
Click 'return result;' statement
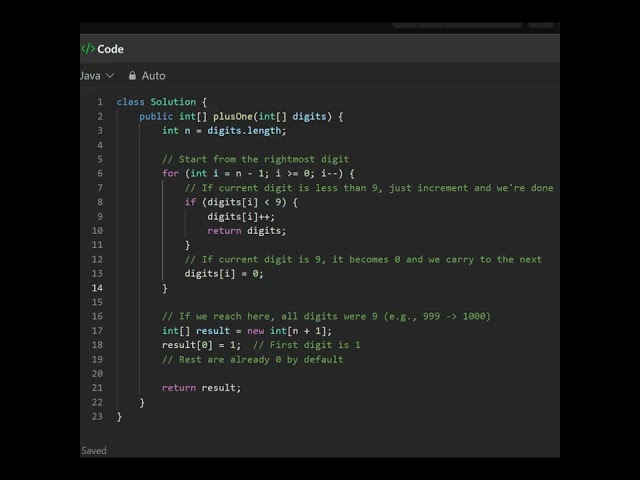pos(201,388)
